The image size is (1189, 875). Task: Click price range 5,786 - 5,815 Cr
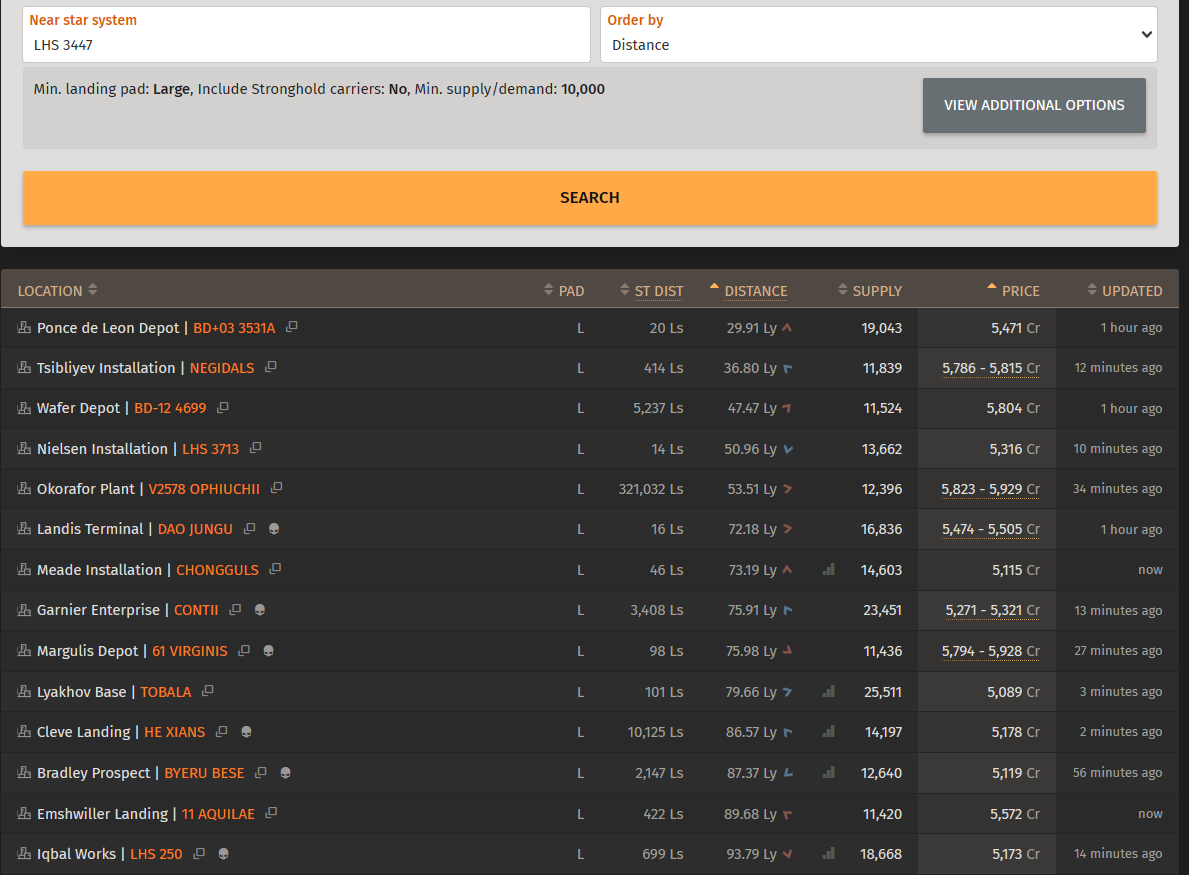[x=990, y=368]
